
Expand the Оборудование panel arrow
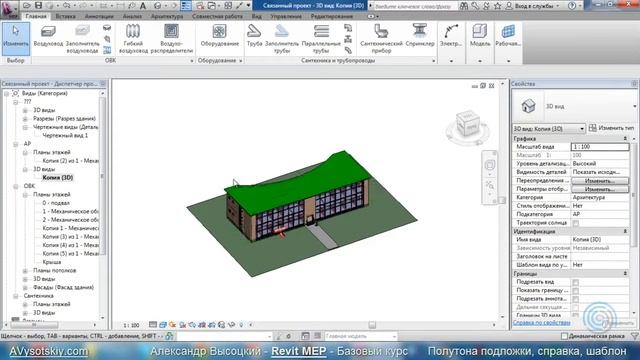point(241,61)
